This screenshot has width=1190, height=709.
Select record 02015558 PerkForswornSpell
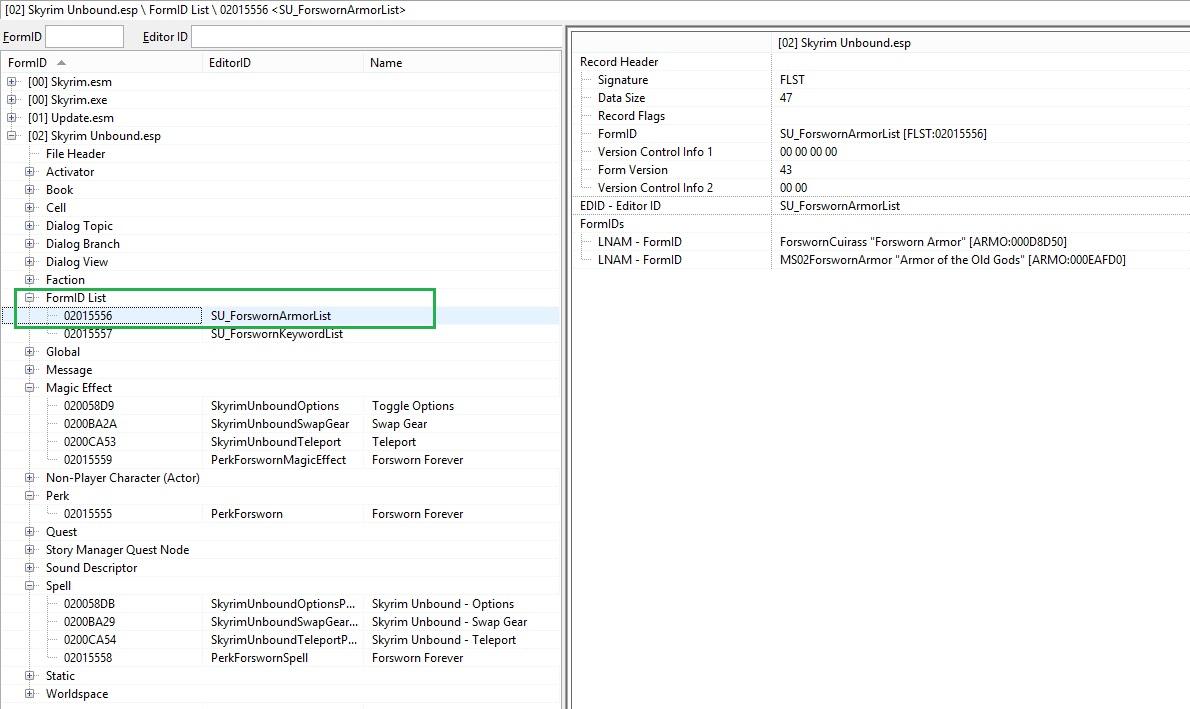(280, 658)
